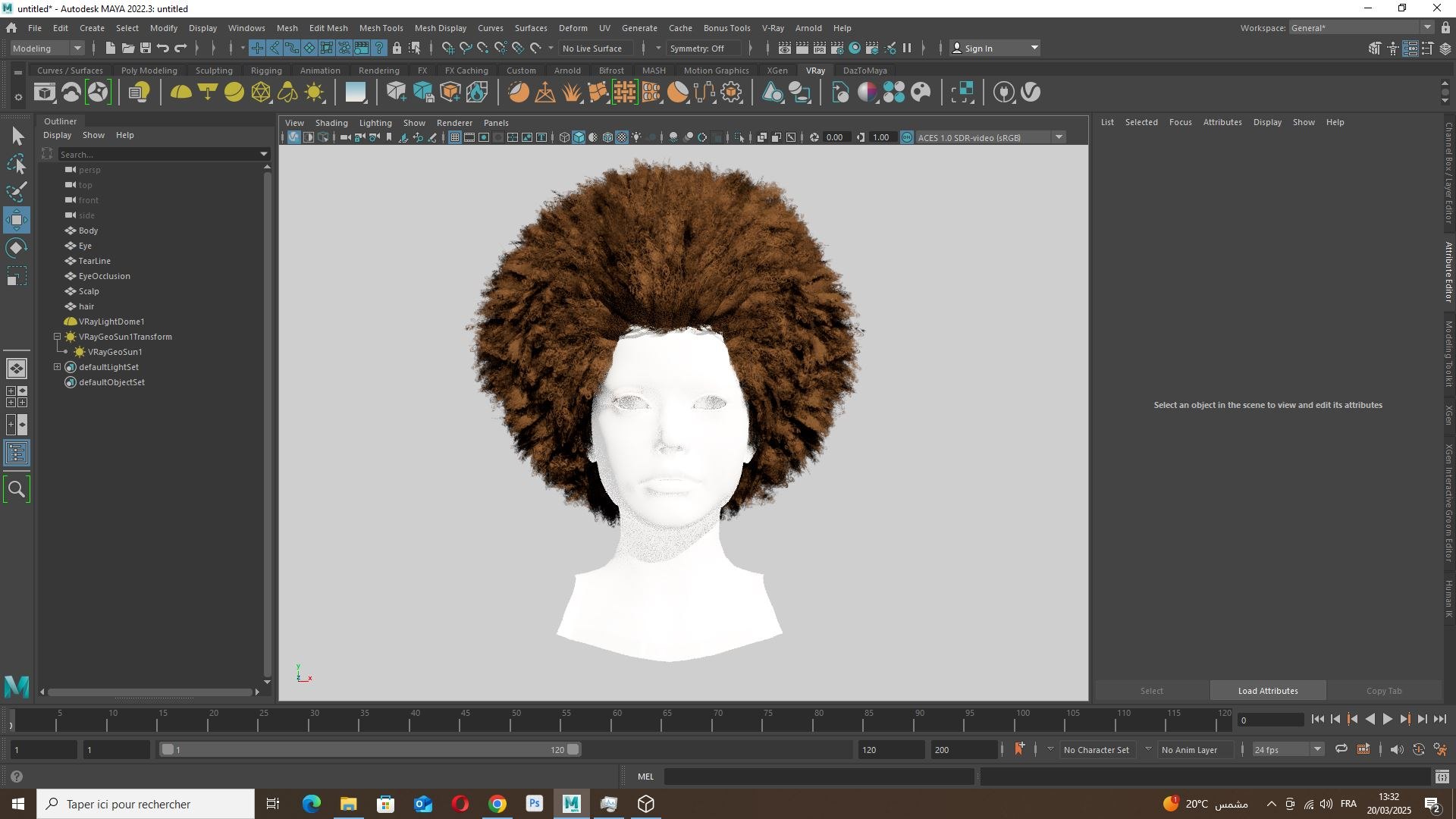The height and width of the screenshot is (819, 1456).
Task: Undo the last action
Action: (163, 48)
